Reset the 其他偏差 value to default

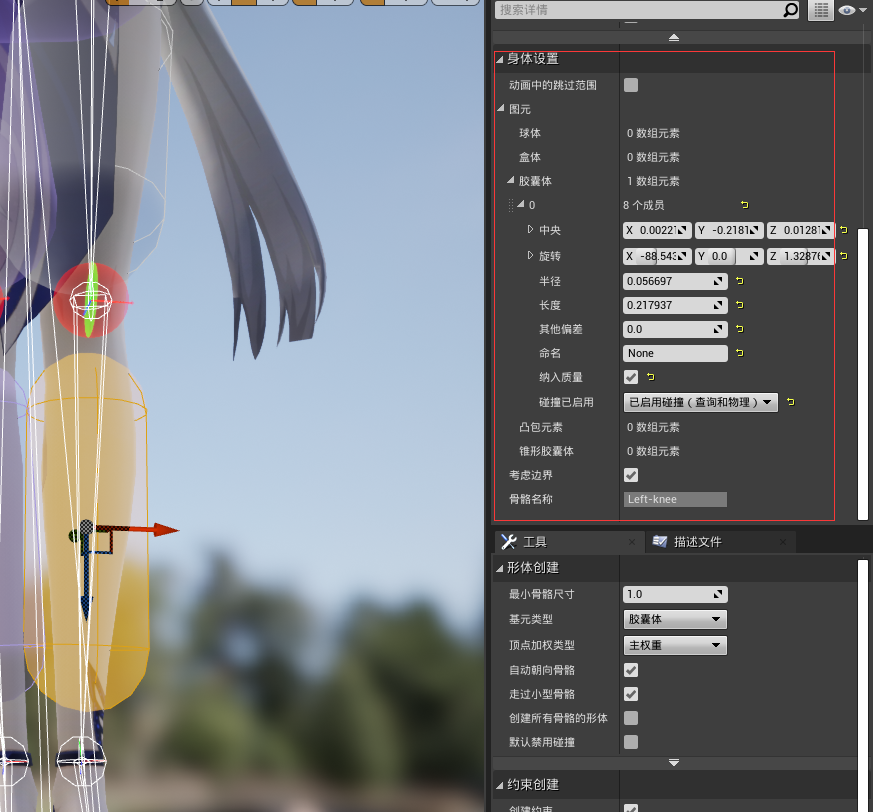click(739, 329)
